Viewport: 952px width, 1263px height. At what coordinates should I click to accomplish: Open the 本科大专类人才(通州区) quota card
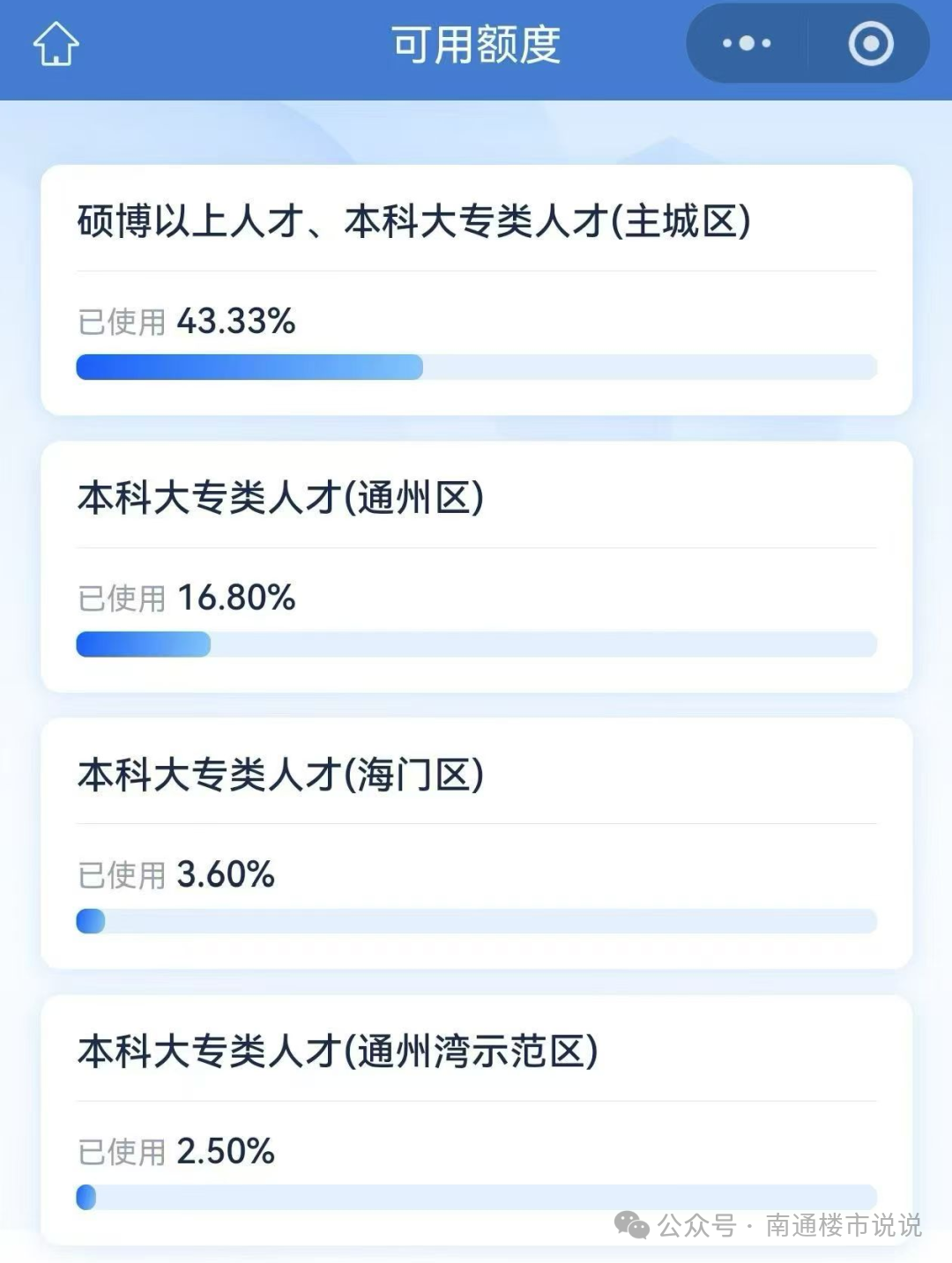point(281,498)
